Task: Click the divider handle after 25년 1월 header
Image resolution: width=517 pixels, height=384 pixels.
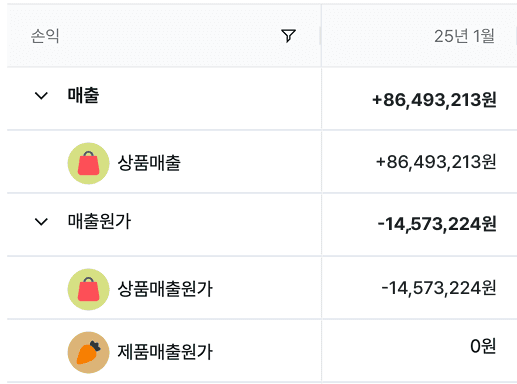Action: pyautogui.click(x=516, y=36)
